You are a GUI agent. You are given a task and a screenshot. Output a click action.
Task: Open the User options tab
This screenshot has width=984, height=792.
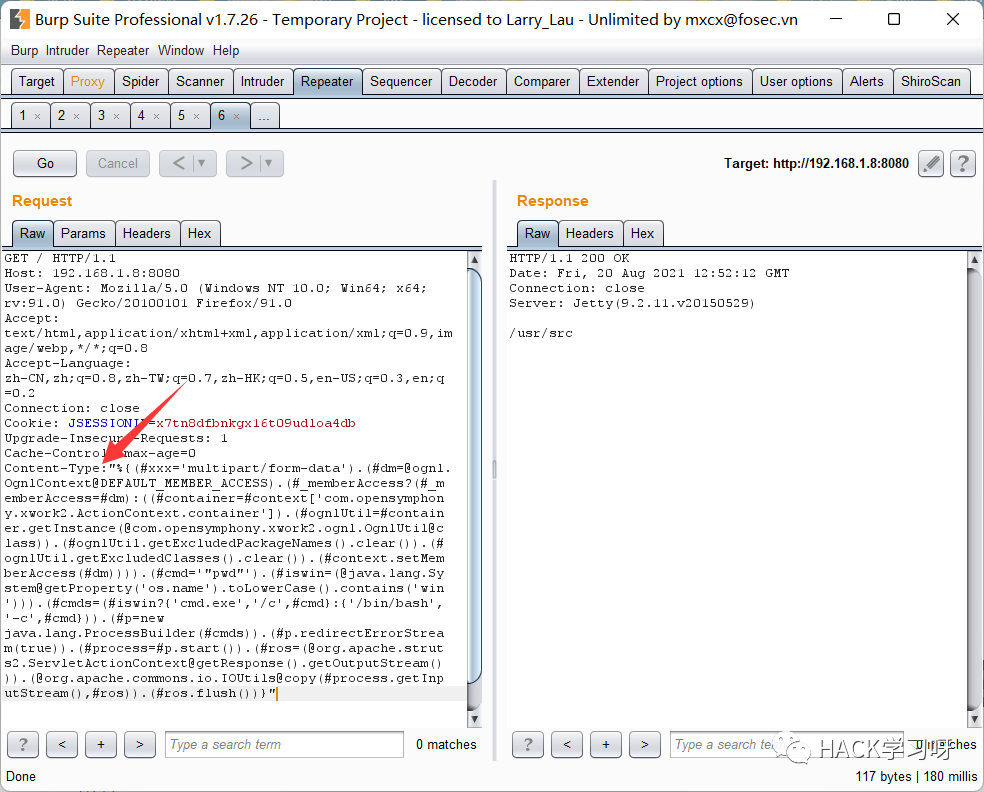coord(796,82)
